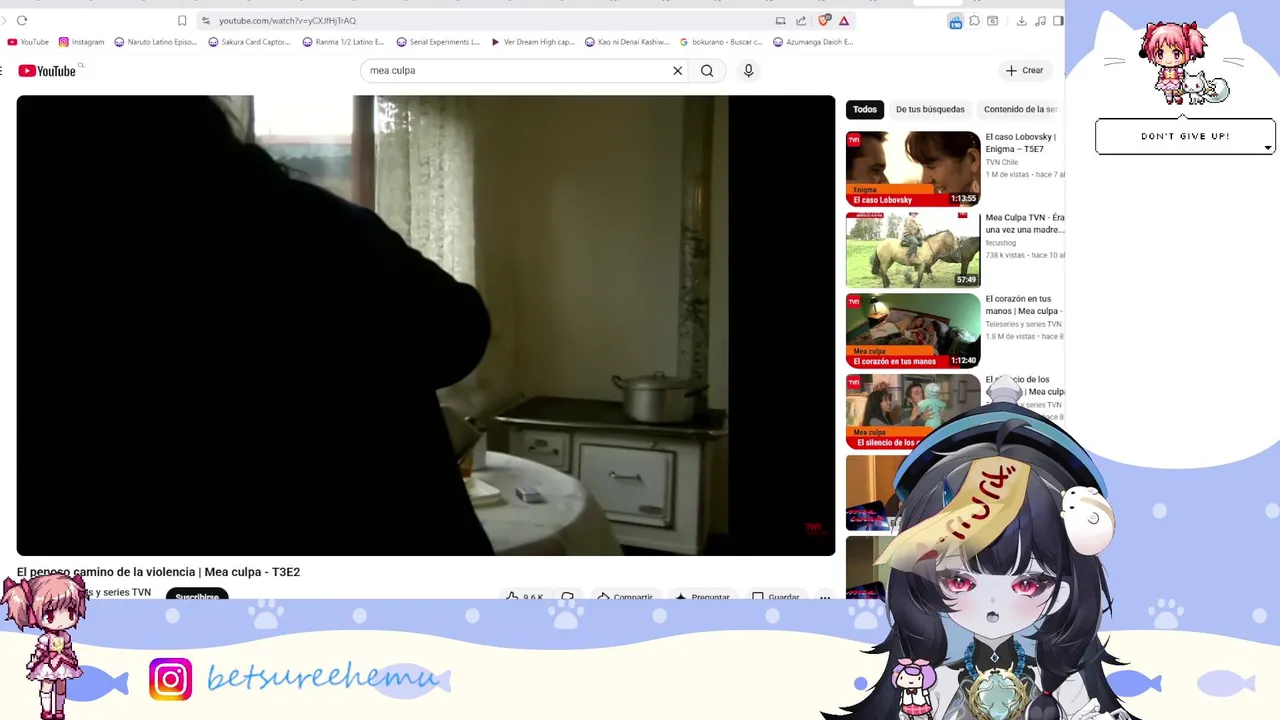The height and width of the screenshot is (720, 1280).
Task: Click the 'fecushog' channel name
Action: coord(1001,243)
